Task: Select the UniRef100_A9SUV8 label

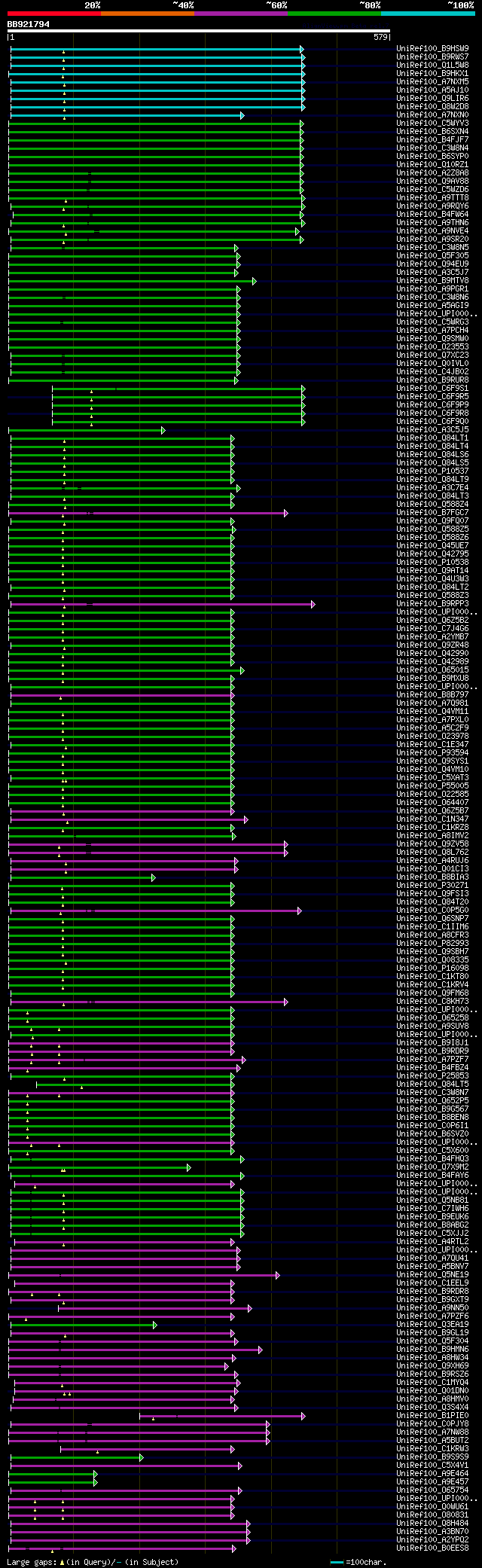Action: [432, 1027]
